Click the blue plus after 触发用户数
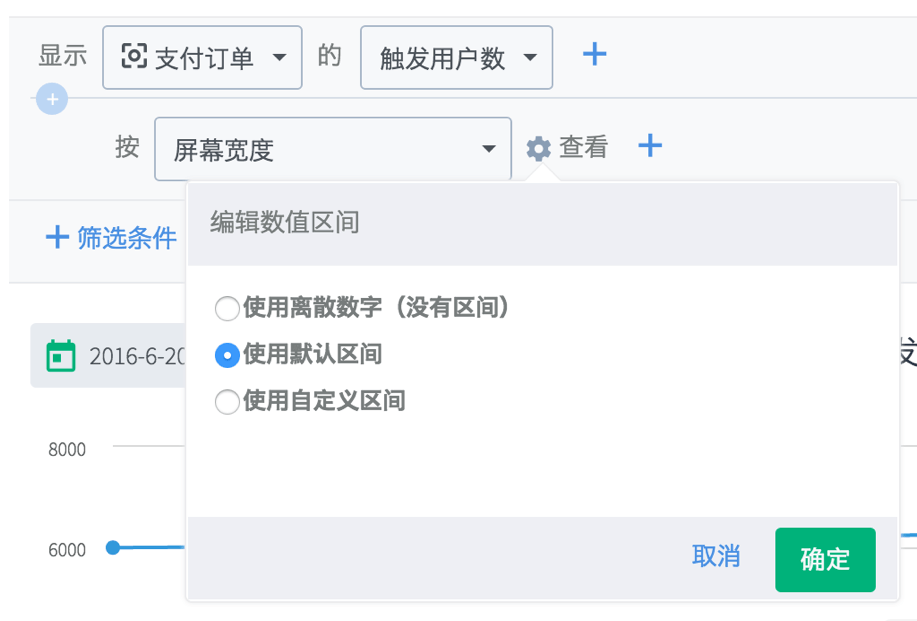 coord(595,54)
